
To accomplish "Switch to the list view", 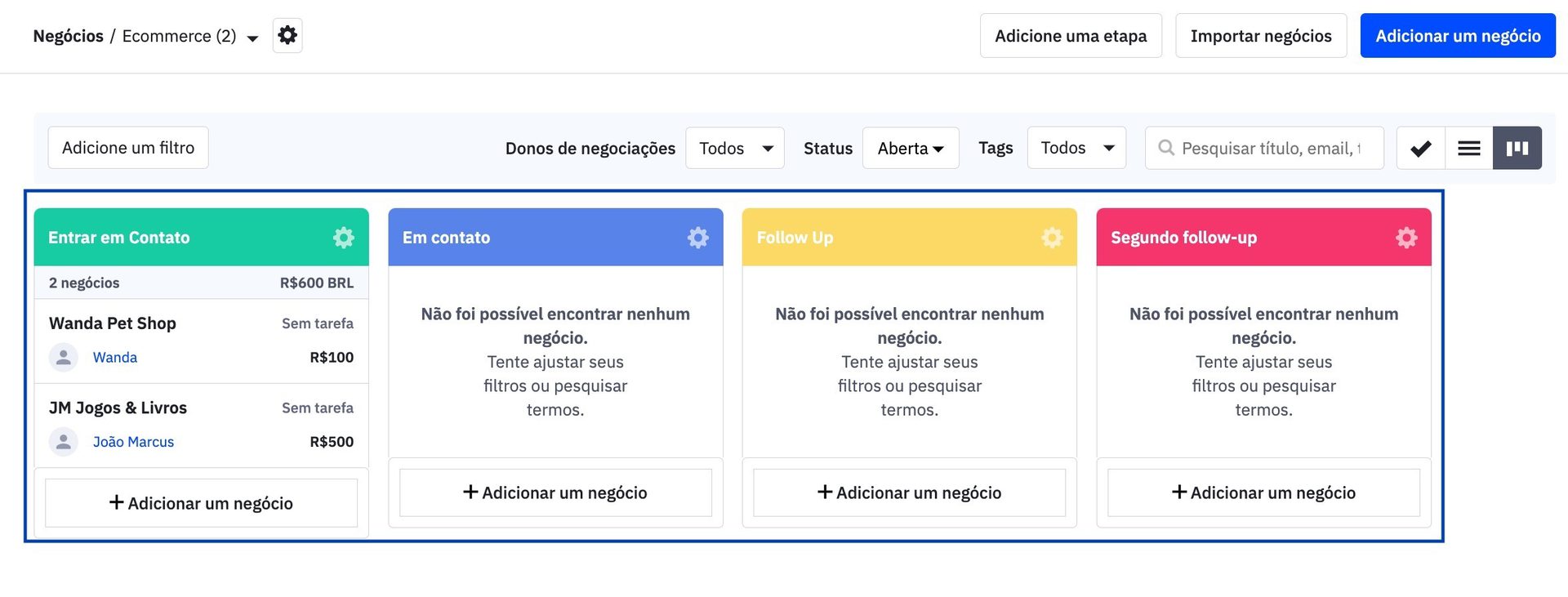I will [1469, 148].
